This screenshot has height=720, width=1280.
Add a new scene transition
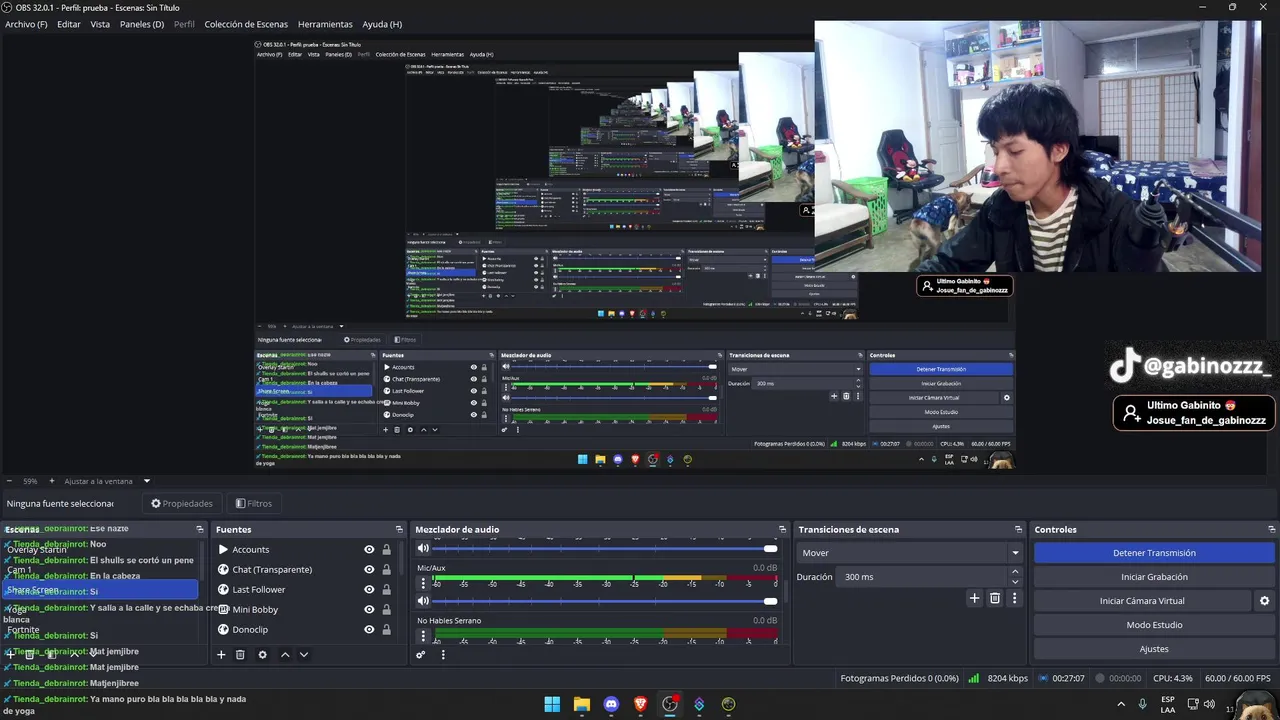974,598
